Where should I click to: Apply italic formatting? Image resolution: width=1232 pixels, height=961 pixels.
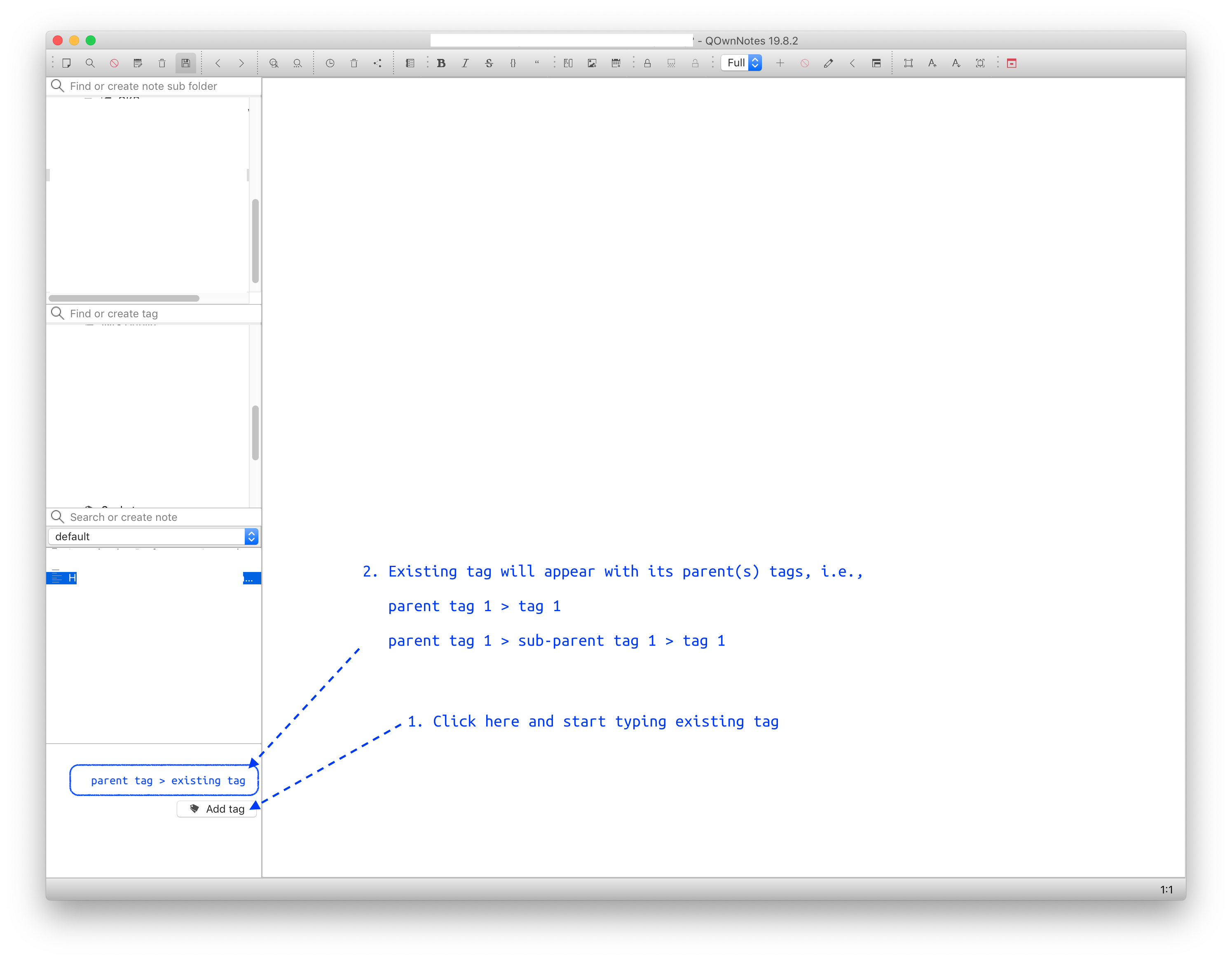tap(465, 63)
